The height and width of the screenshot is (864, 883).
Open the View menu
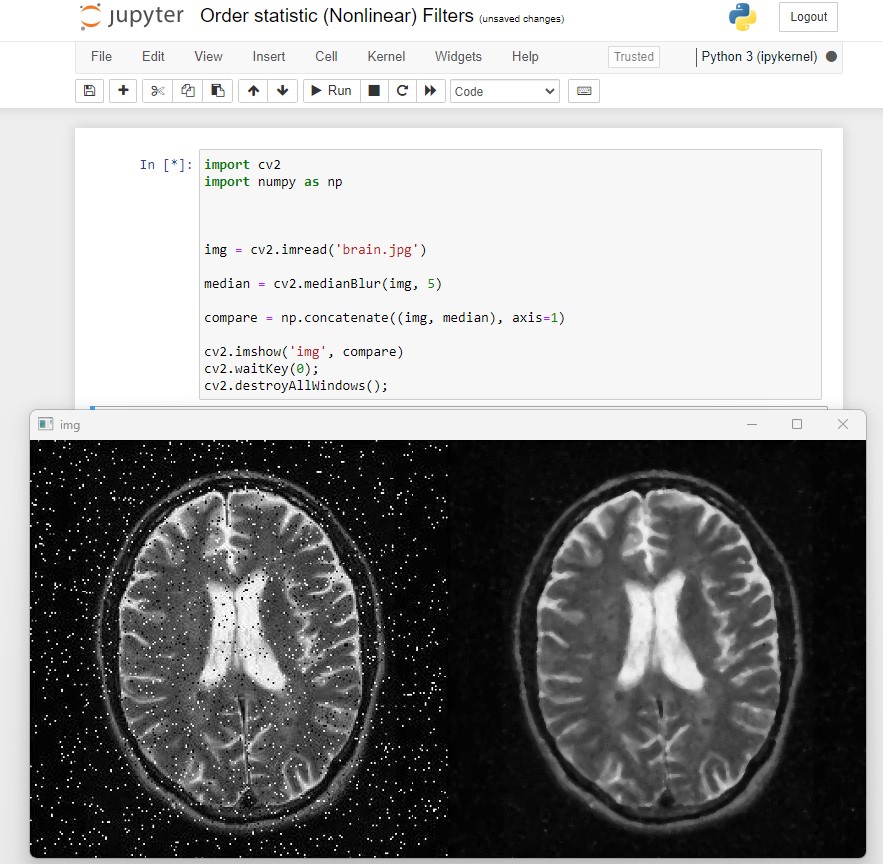coord(208,57)
